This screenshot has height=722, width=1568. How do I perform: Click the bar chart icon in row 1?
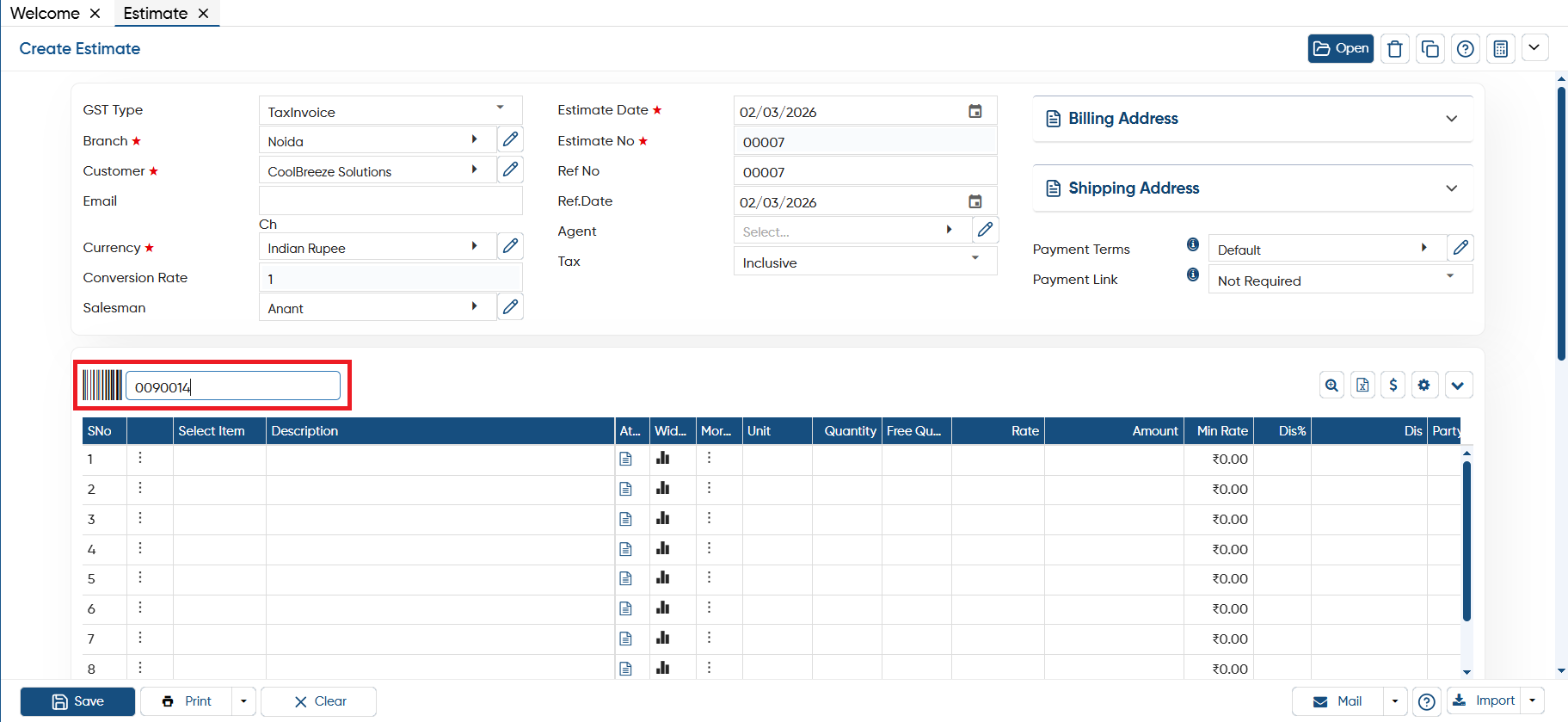point(662,459)
